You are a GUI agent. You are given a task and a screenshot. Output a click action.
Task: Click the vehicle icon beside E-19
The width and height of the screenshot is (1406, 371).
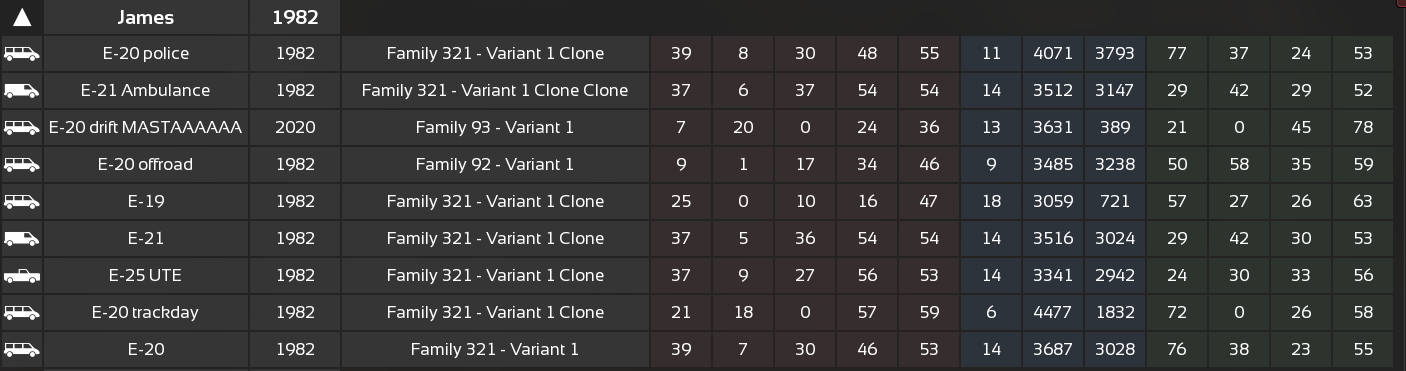(21, 202)
